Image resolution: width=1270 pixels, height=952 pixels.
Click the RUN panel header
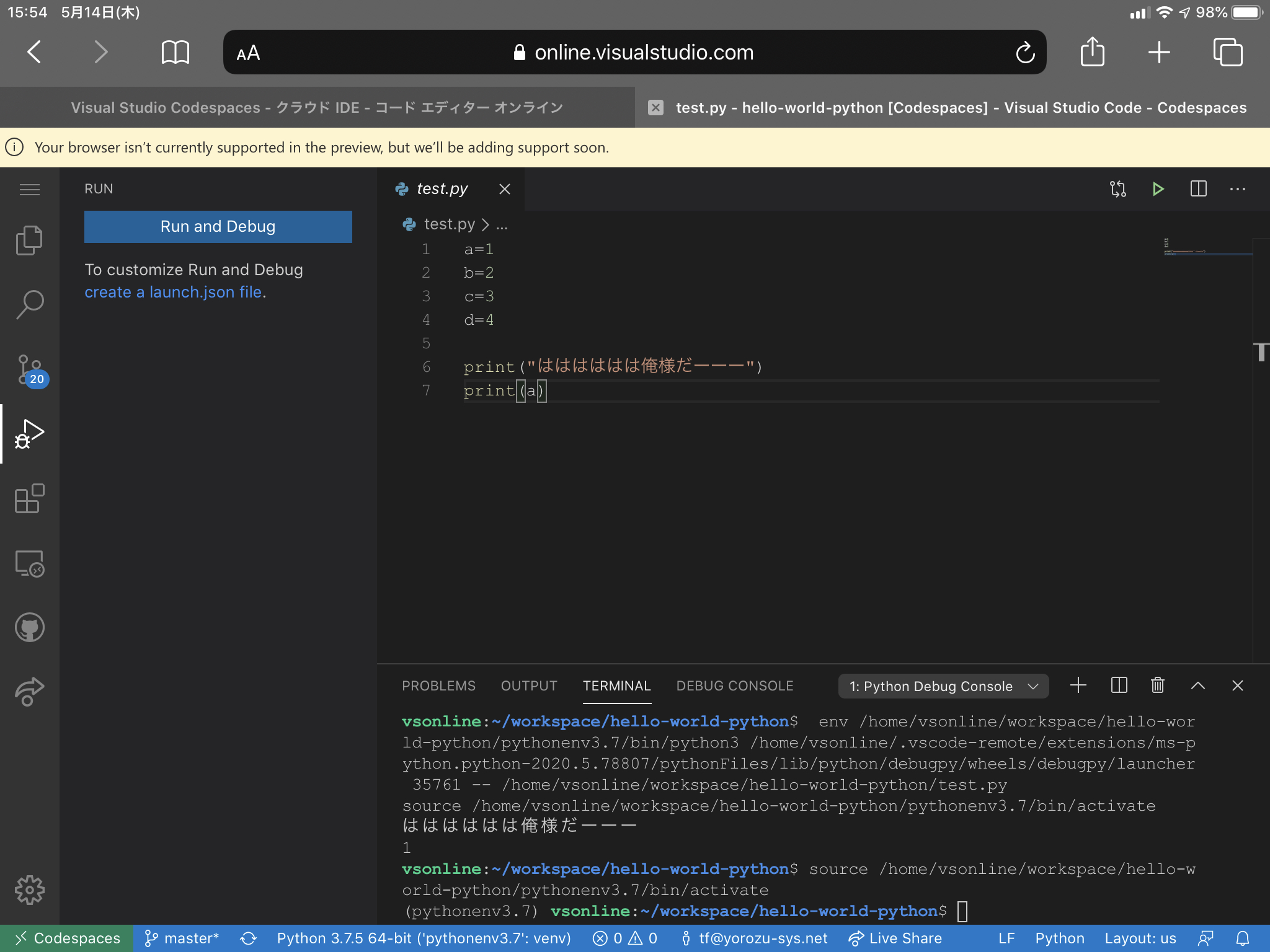(x=99, y=189)
